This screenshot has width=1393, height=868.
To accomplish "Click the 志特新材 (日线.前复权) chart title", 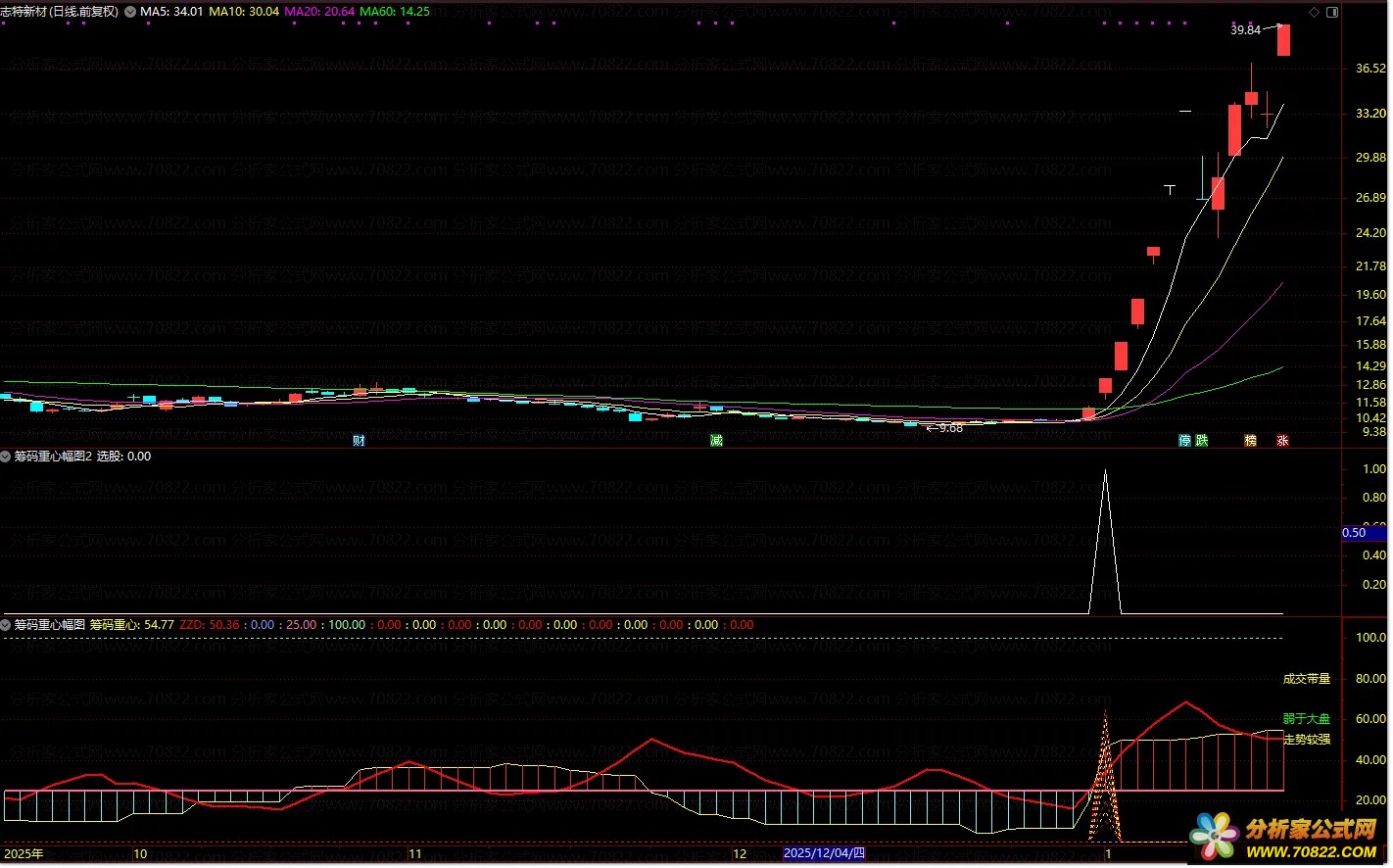I will (x=59, y=12).
